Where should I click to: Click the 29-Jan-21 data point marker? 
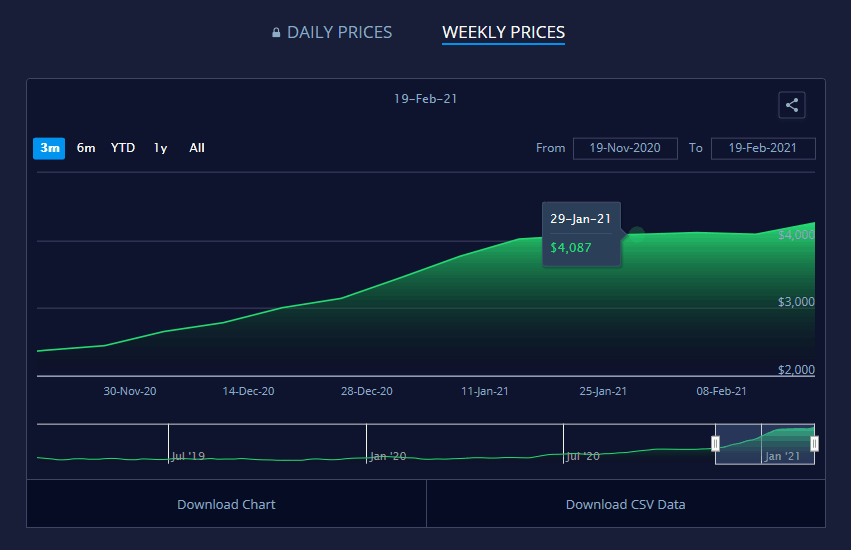pyautogui.click(x=636, y=234)
